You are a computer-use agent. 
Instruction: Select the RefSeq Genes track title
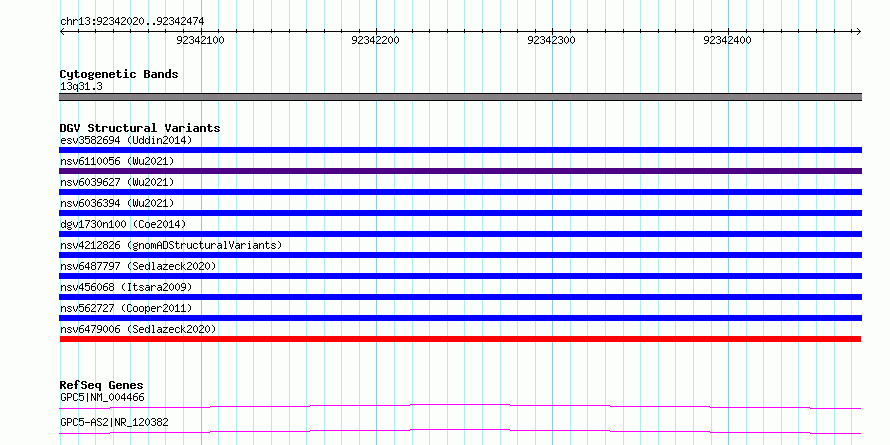[x=101, y=385]
